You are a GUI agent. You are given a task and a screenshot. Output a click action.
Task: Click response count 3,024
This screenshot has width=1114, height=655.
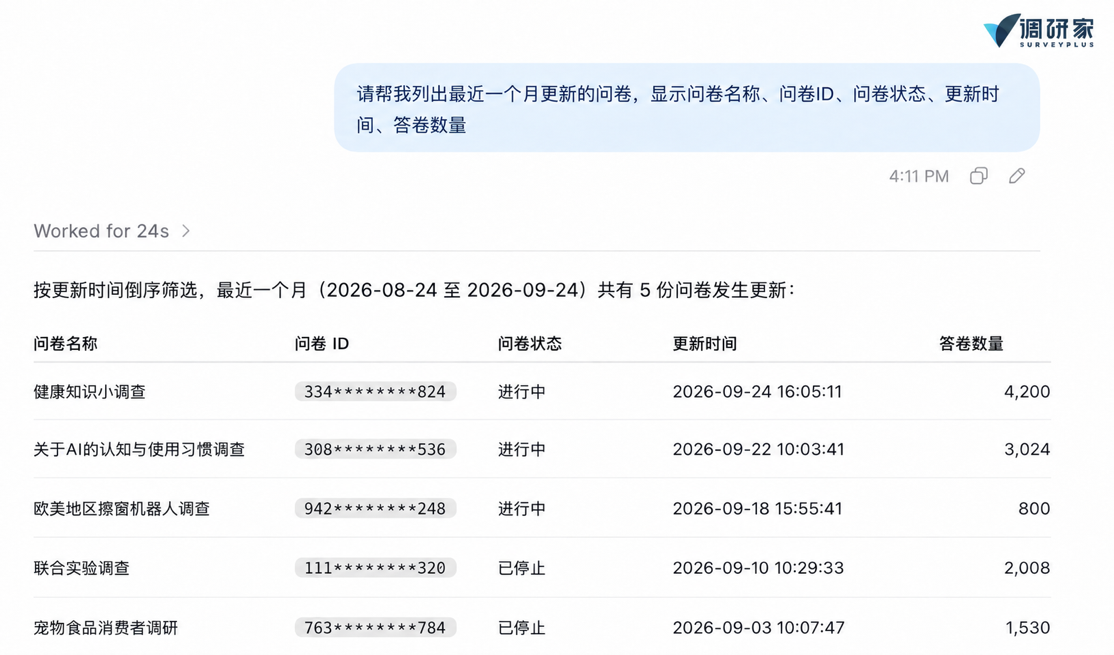click(1027, 450)
